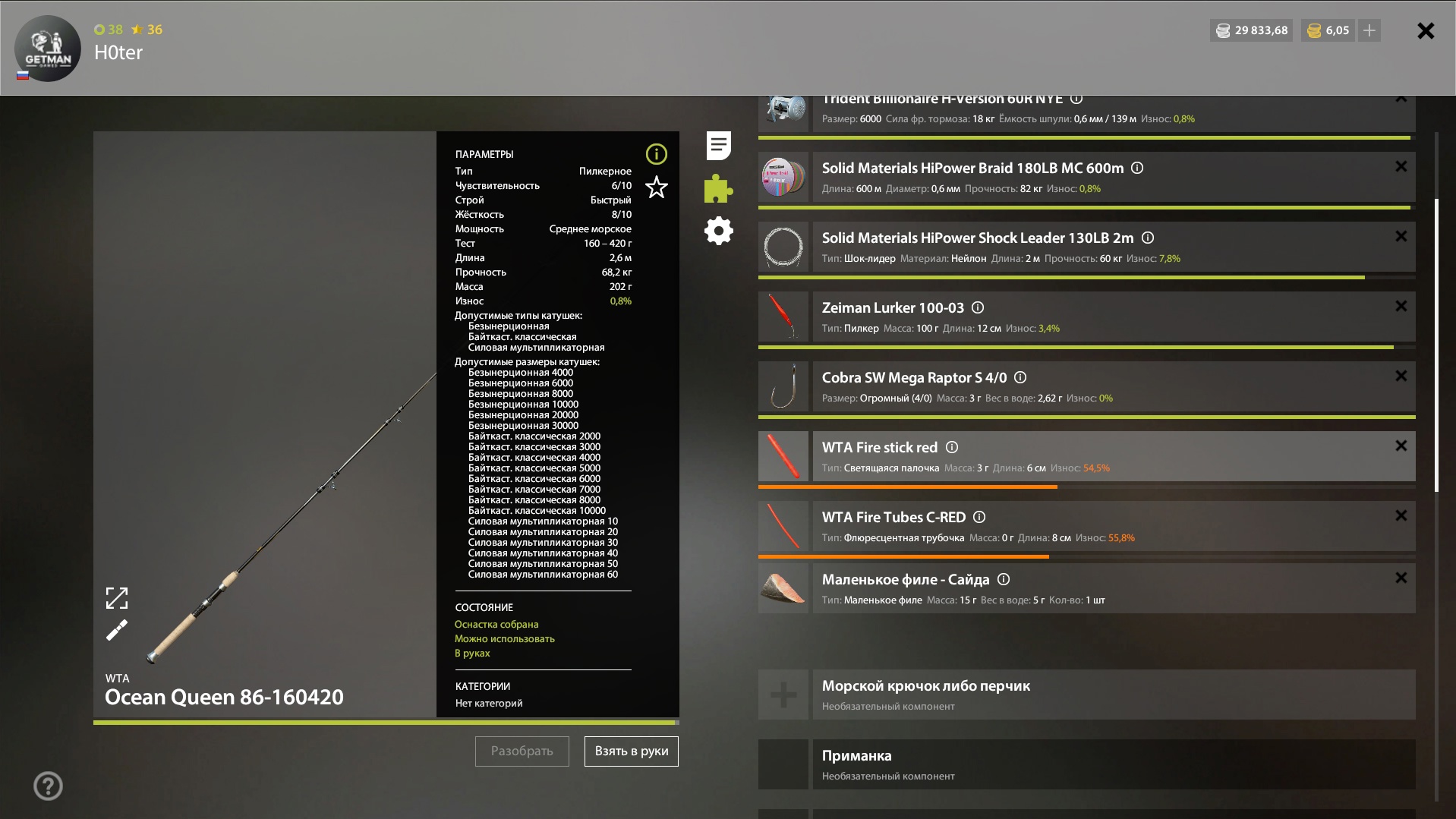
Task: Select the Морской крючок либо перчик slot
Action: pos(1114,695)
